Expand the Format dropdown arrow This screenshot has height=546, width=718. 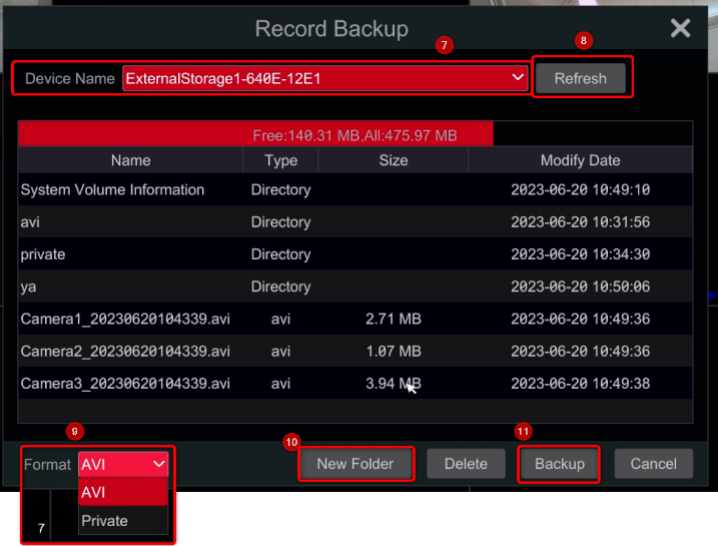point(158,464)
